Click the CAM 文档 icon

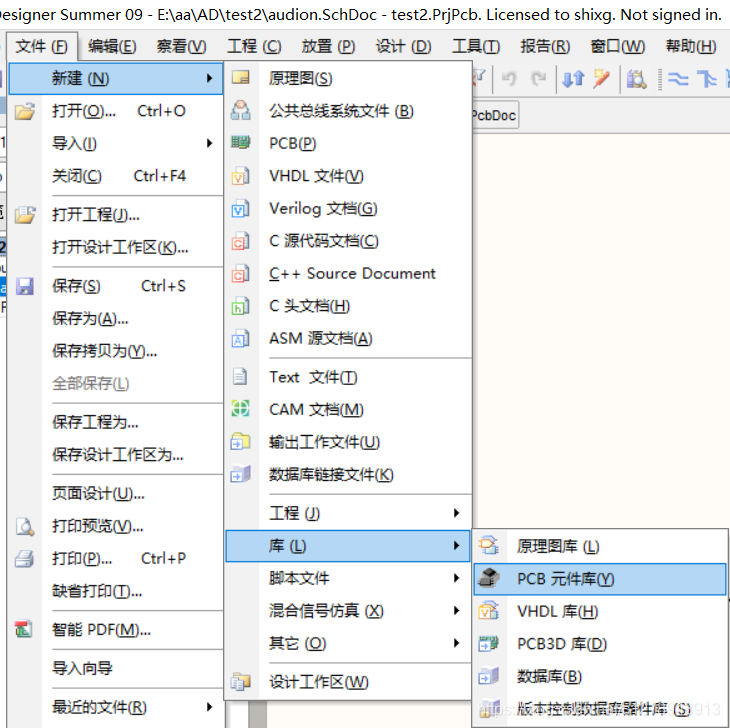[x=240, y=409]
